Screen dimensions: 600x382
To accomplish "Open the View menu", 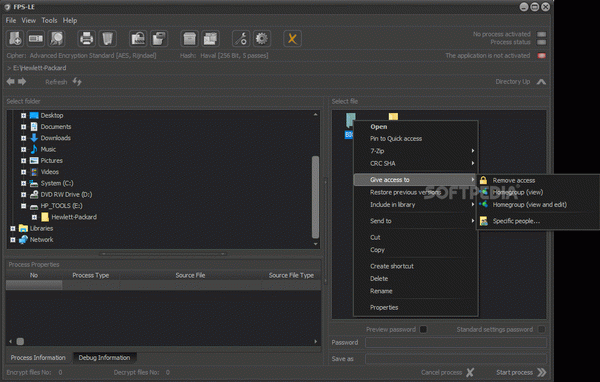I will click(28, 20).
